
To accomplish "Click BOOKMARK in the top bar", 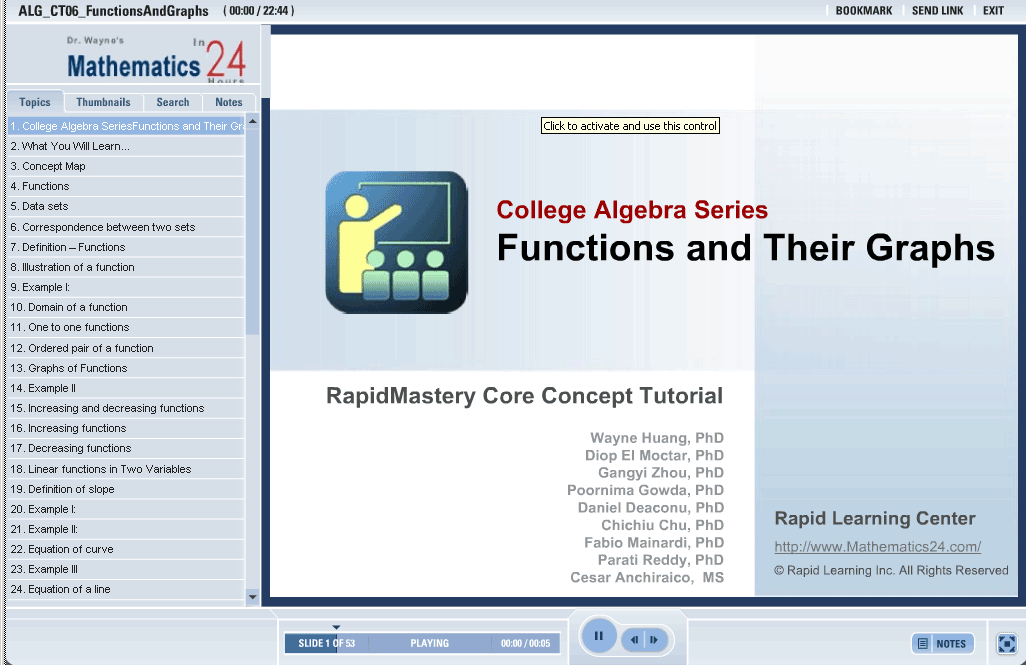I will (863, 11).
